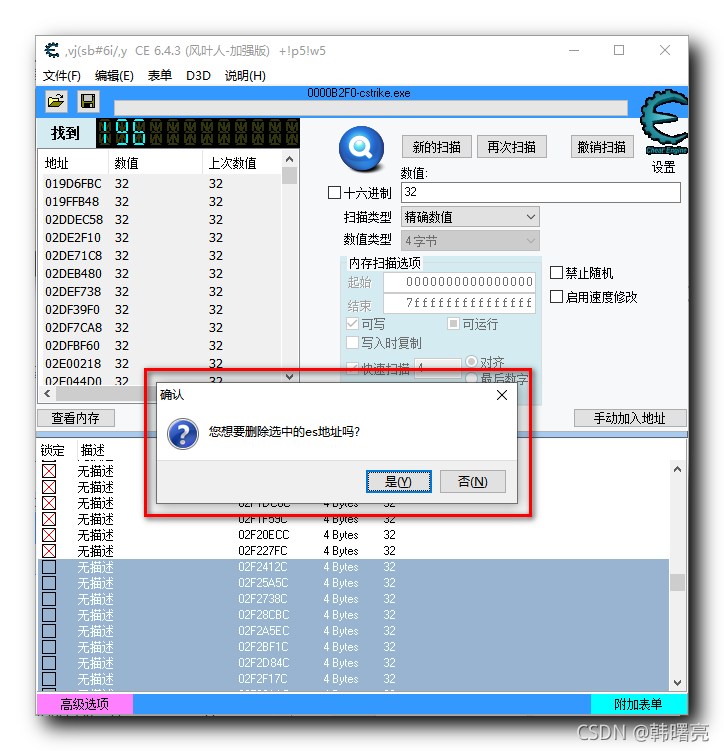The image size is (724, 751).
Task: Open the 扫描类型 dropdown
Action: click(x=470, y=217)
